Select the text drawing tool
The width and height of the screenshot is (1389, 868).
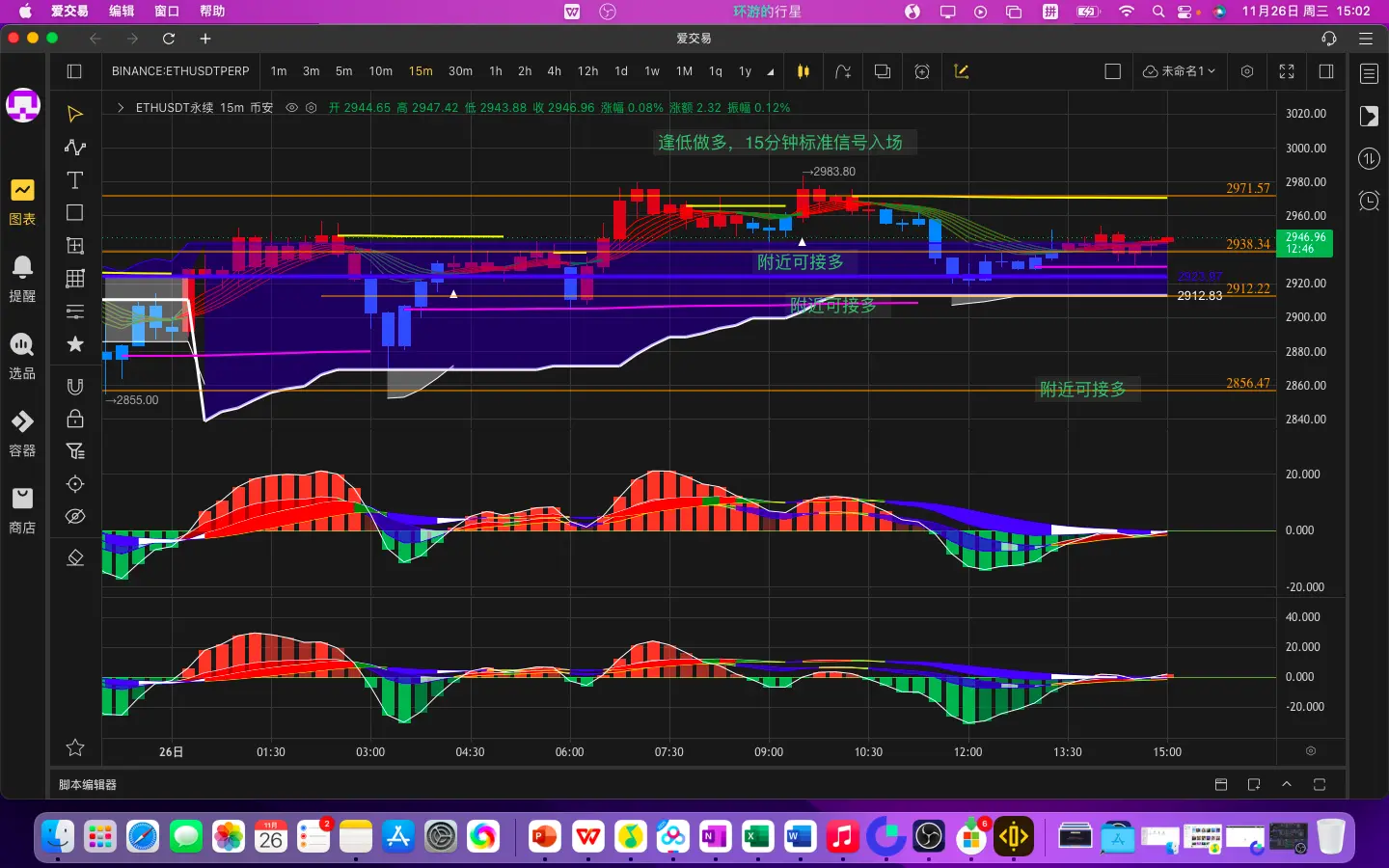(74, 180)
